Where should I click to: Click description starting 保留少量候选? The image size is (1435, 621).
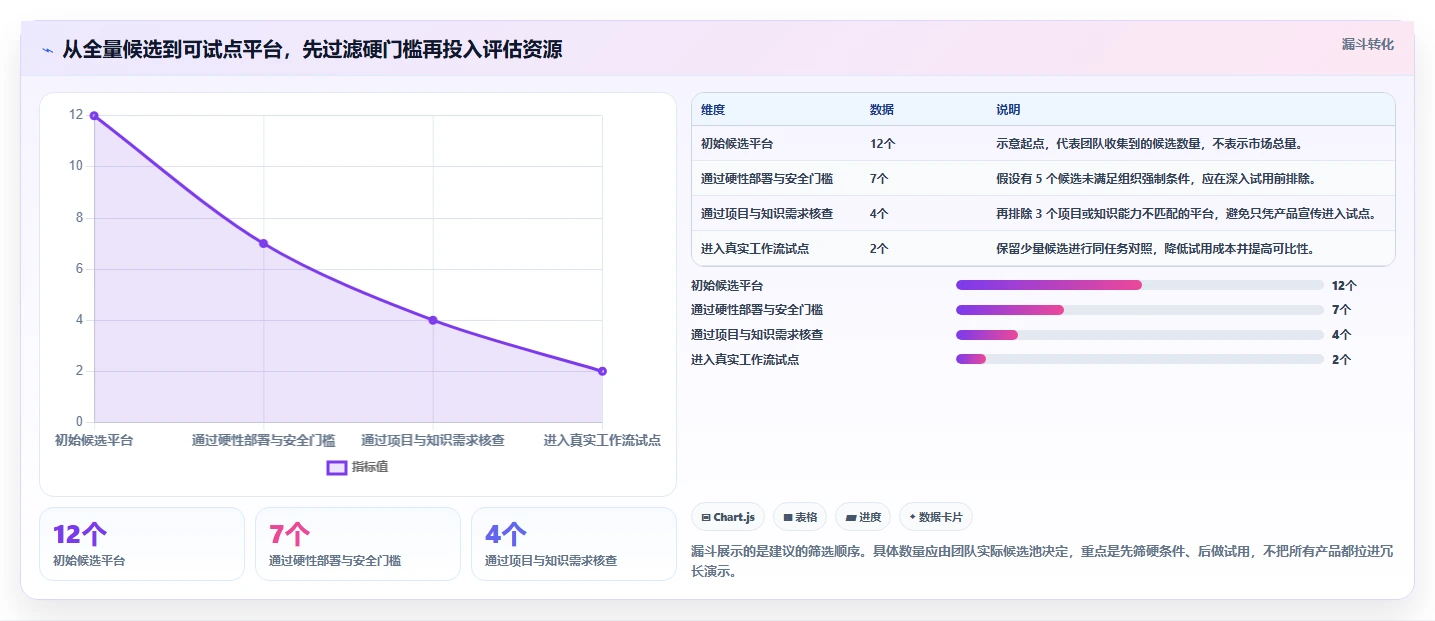point(1155,248)
